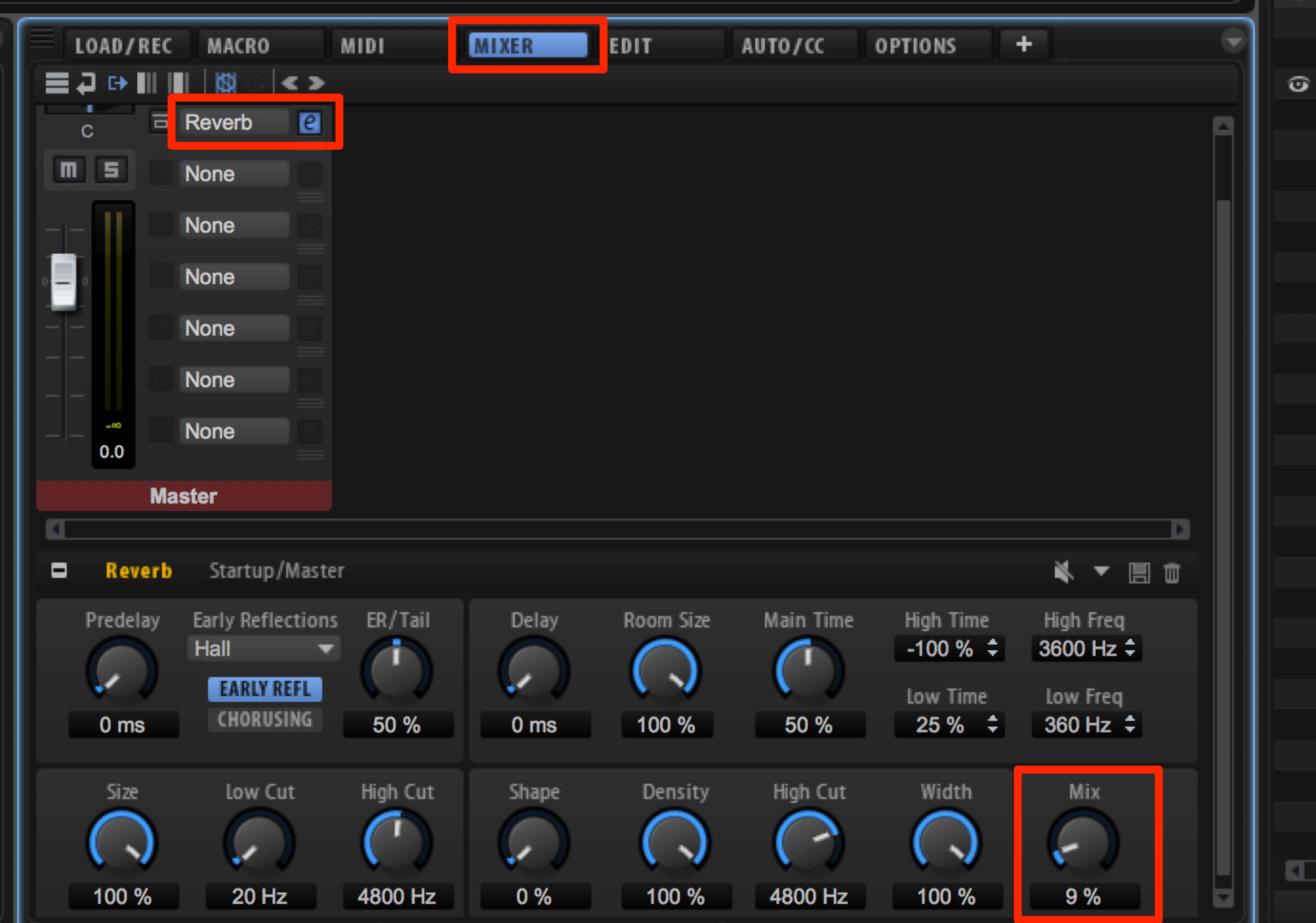Viewport: 1316px width, 923px height.
Task: Click the horizontal mixer scrollbar track
Action: point(618,529)
